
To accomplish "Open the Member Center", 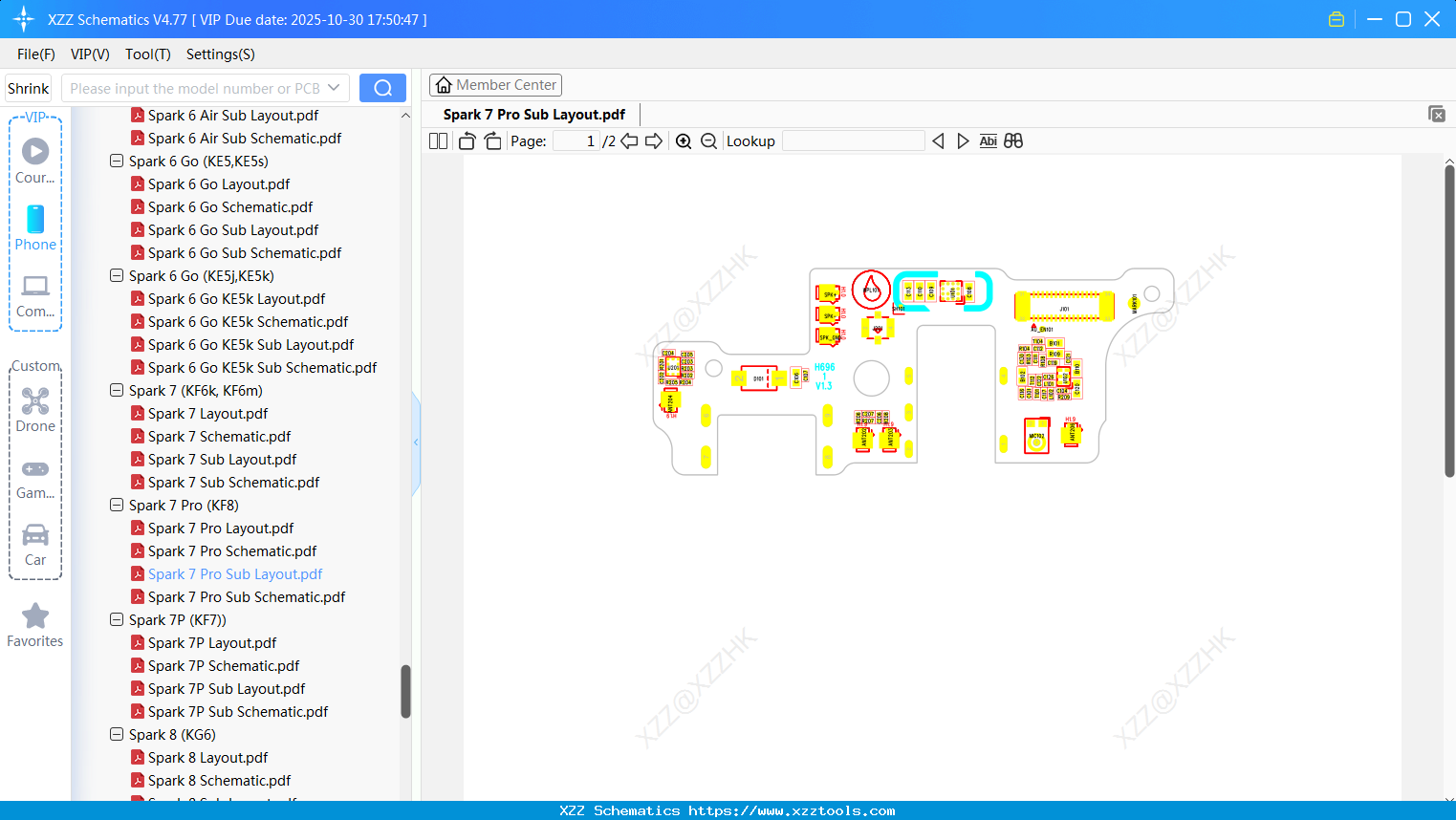I will point(495,85).
